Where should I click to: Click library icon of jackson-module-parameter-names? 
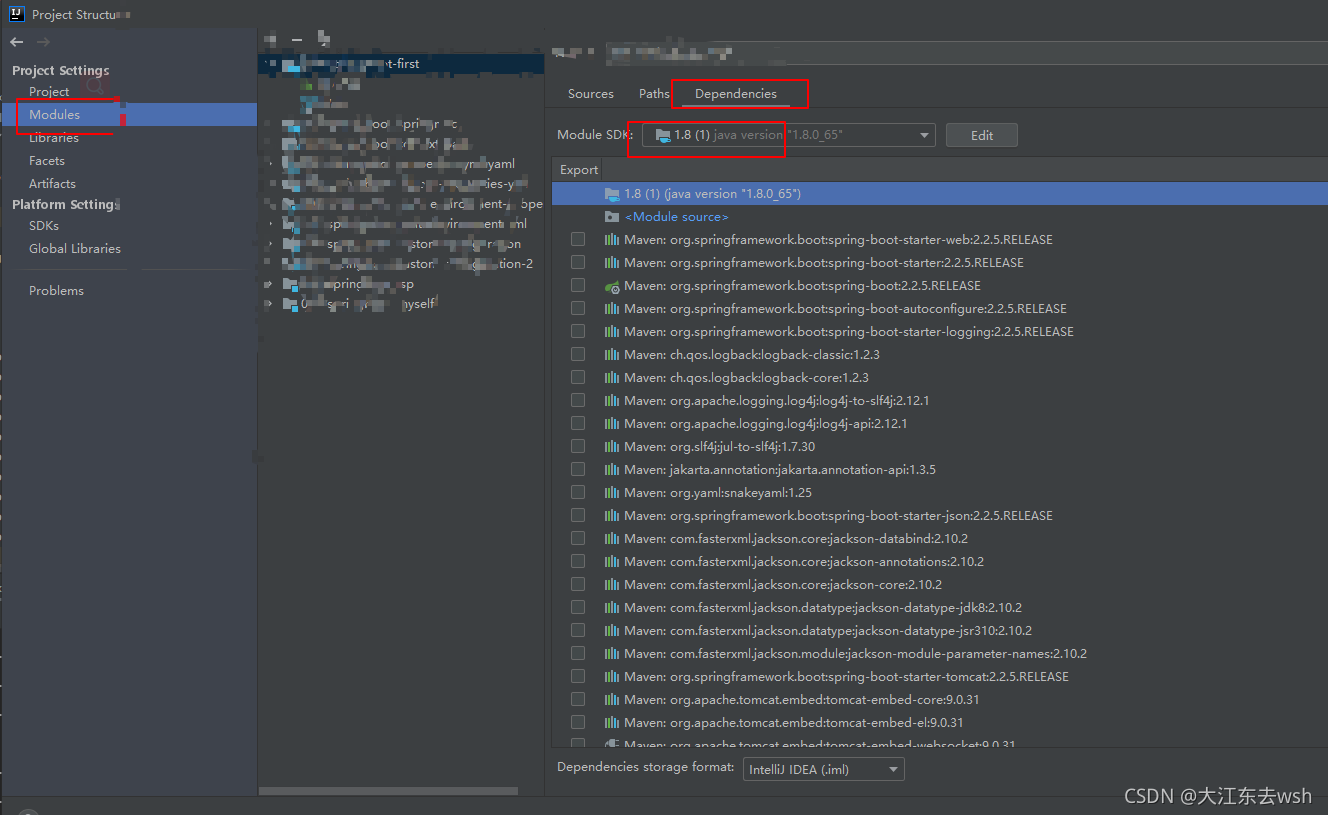coord(612,654)
